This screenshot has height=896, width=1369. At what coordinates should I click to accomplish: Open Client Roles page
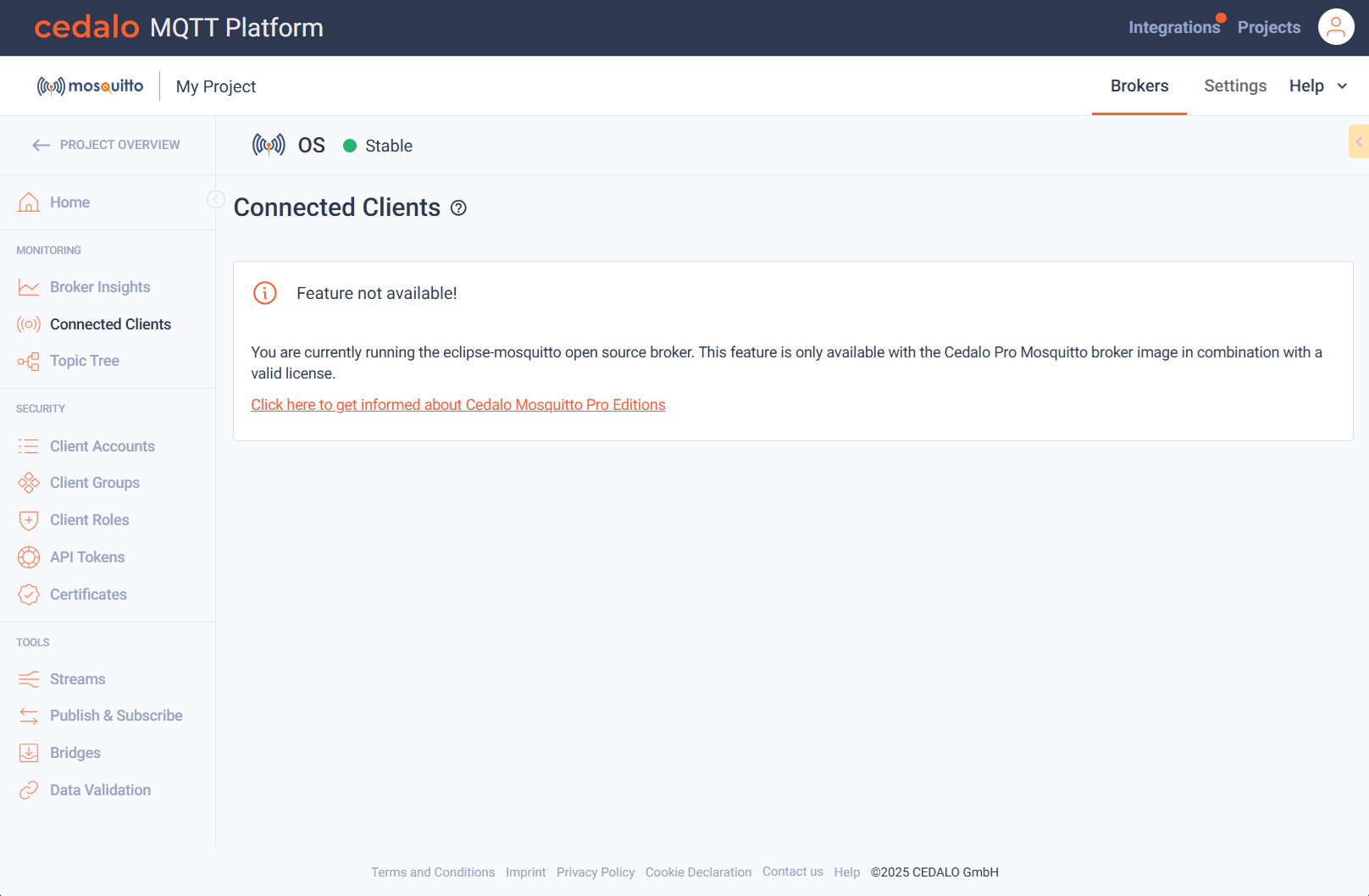(90, 520)
